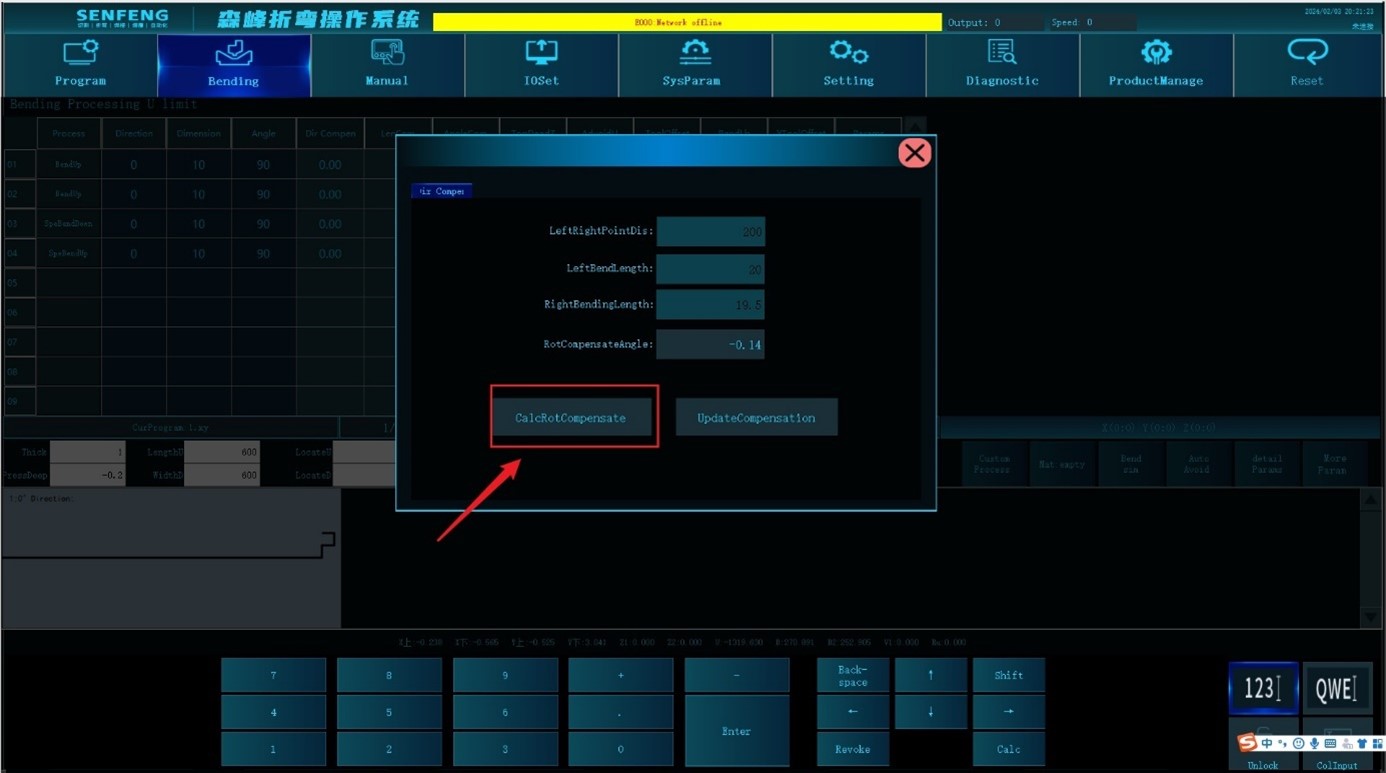Open the SysParam page

tap(694, 65)
